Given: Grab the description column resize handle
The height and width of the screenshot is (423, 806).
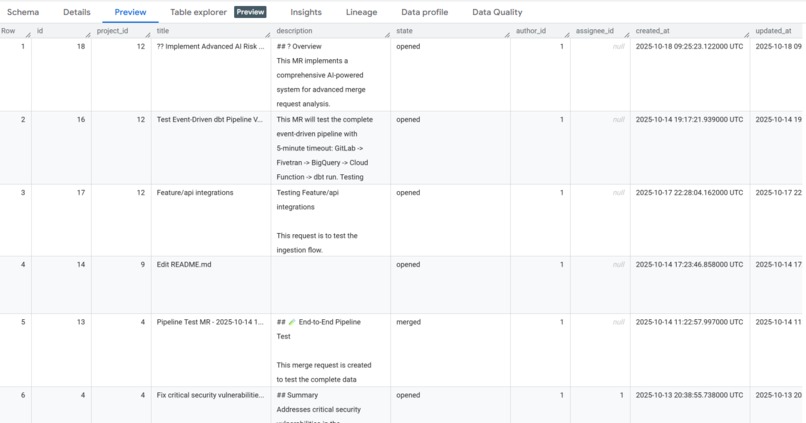Looking at the screenshot, I should click(388, 35).
